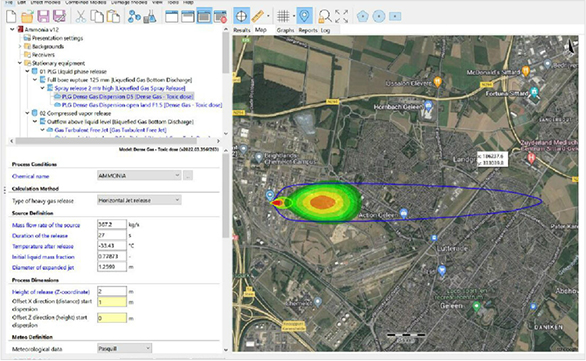Viewport: 586px width, 361px height.
Task: Collapse the Stationary equipment node
Action: (x=20, y=63)
